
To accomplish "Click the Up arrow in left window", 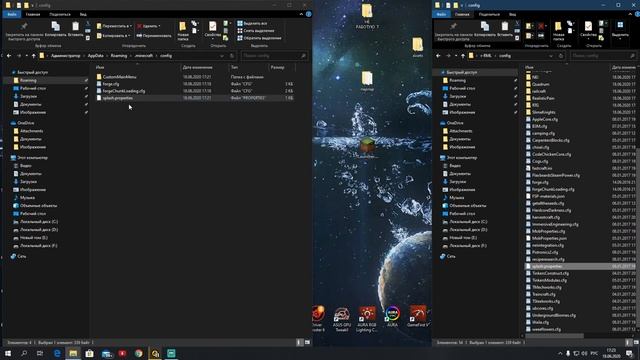I will pyautogui.click(x=33, y=56).
